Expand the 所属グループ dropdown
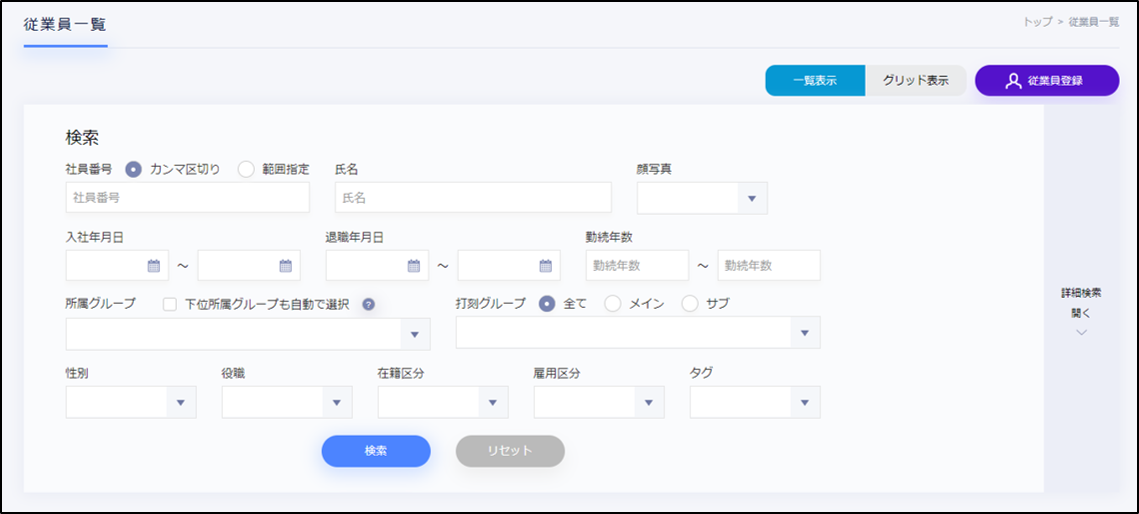This screenshot has height=514, width=1139. click(x=415, y=334)
